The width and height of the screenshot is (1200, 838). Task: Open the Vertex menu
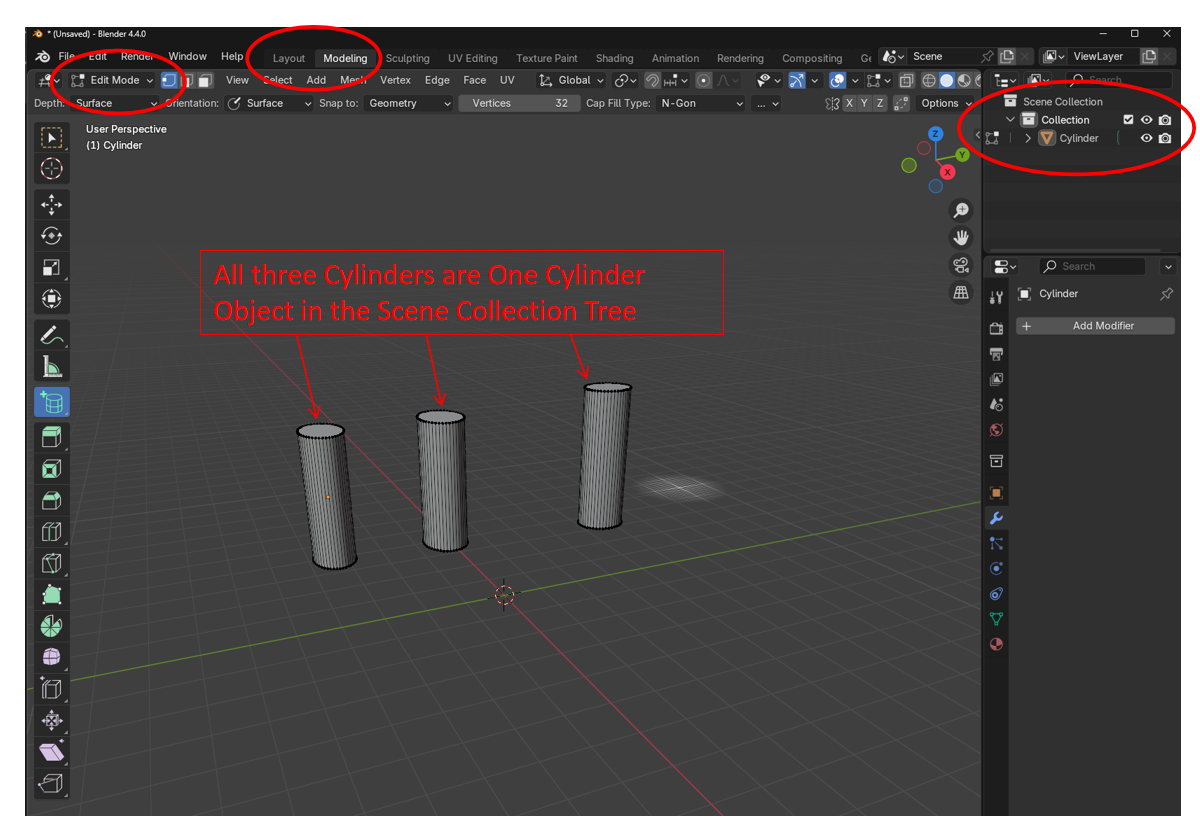pyautogui.click(x=395, y=80)
